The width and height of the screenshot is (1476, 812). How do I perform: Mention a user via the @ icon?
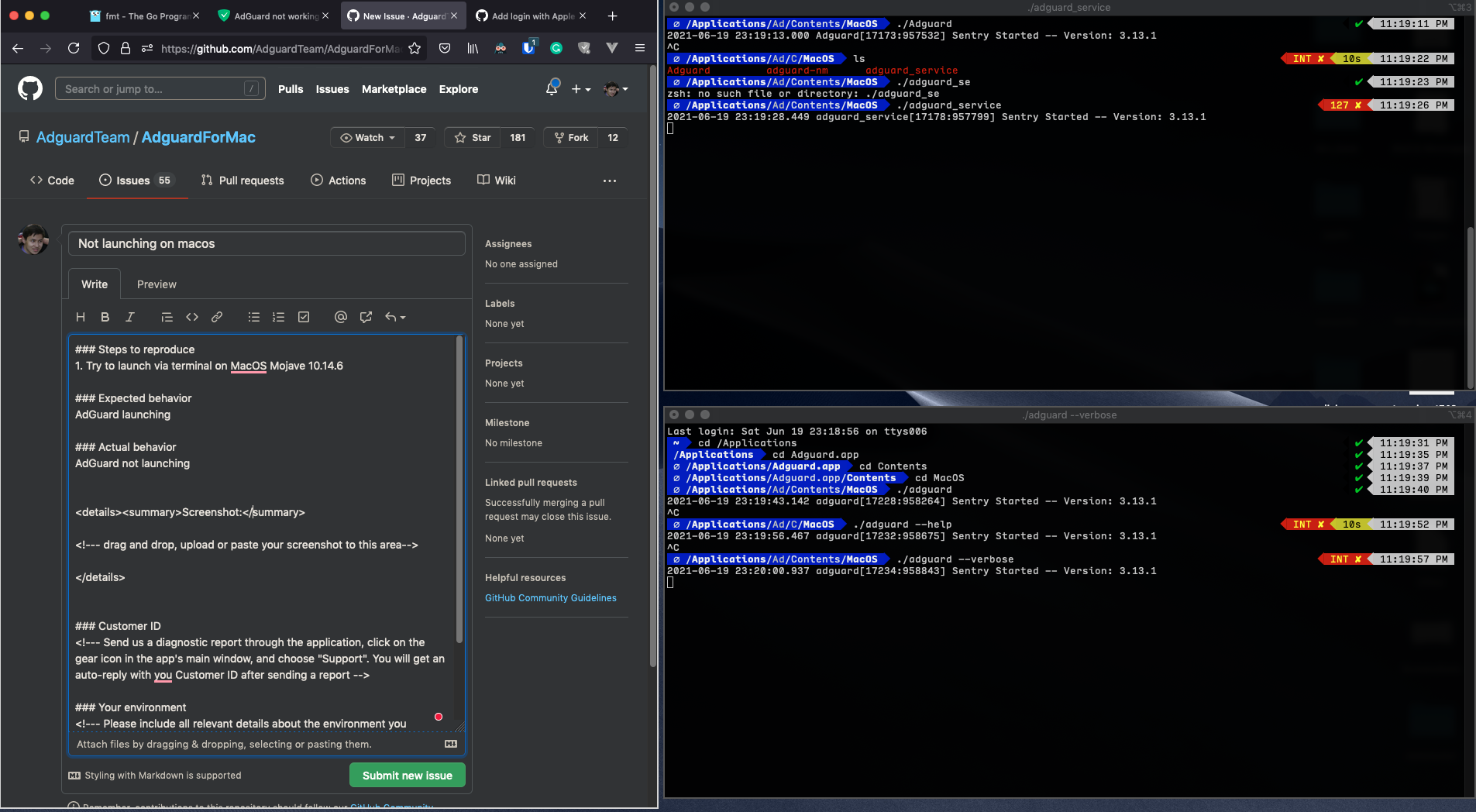click(340, 317)
